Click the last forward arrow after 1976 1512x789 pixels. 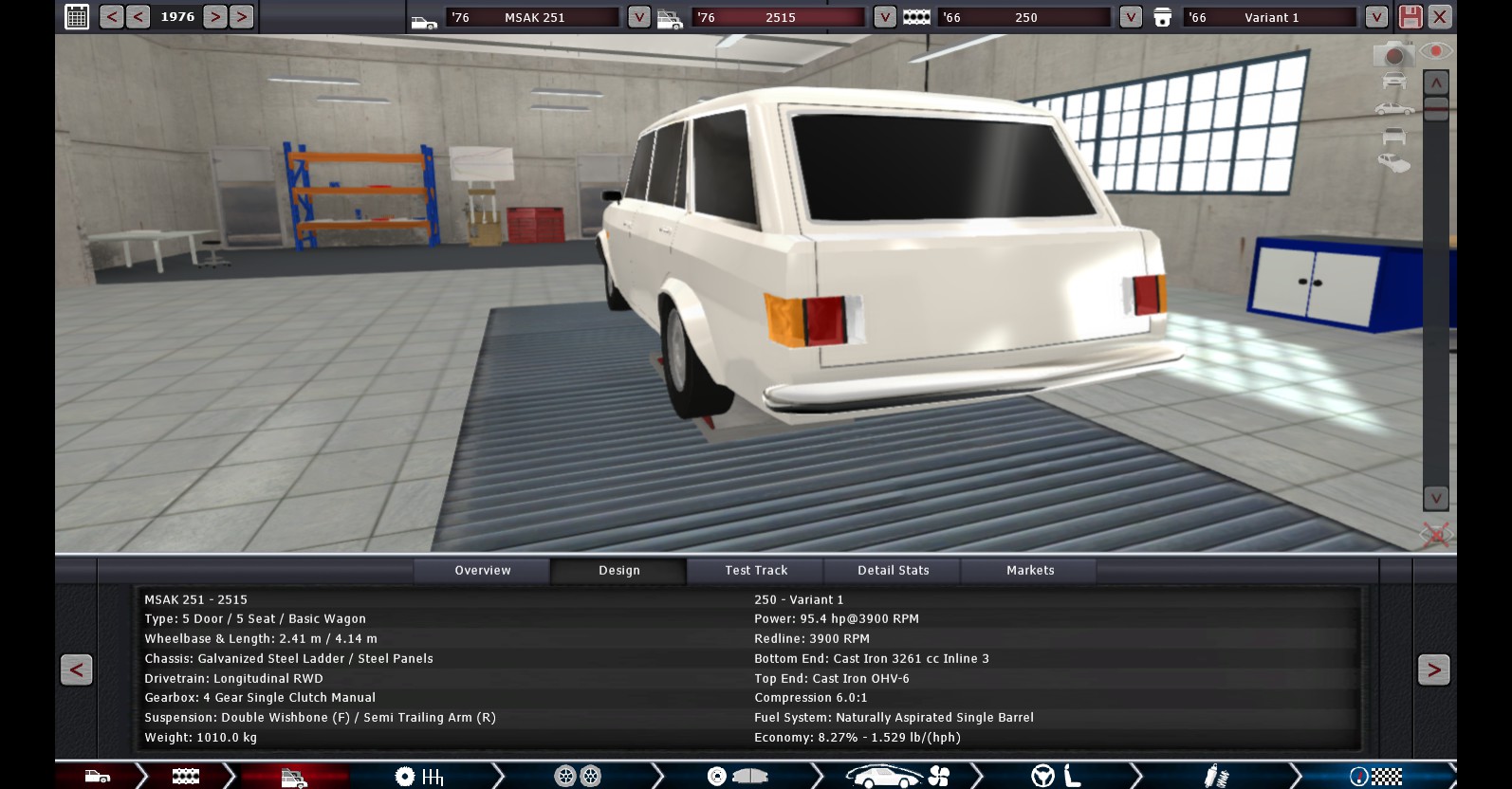tap(242, 16)
